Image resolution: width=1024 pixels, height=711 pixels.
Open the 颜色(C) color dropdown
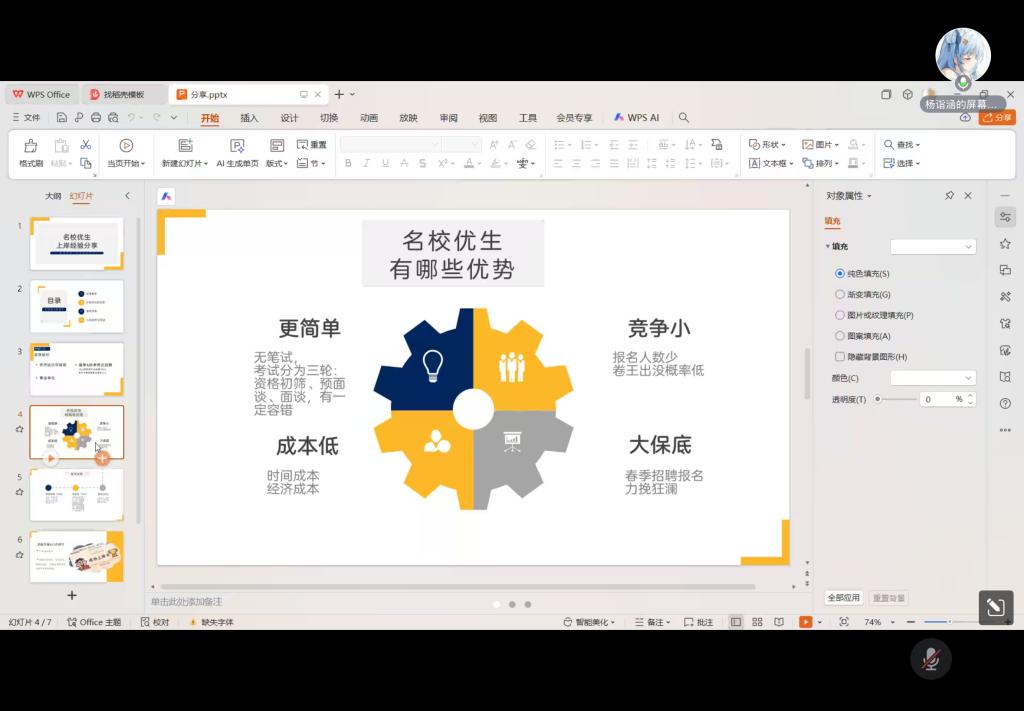click(932, 378)
